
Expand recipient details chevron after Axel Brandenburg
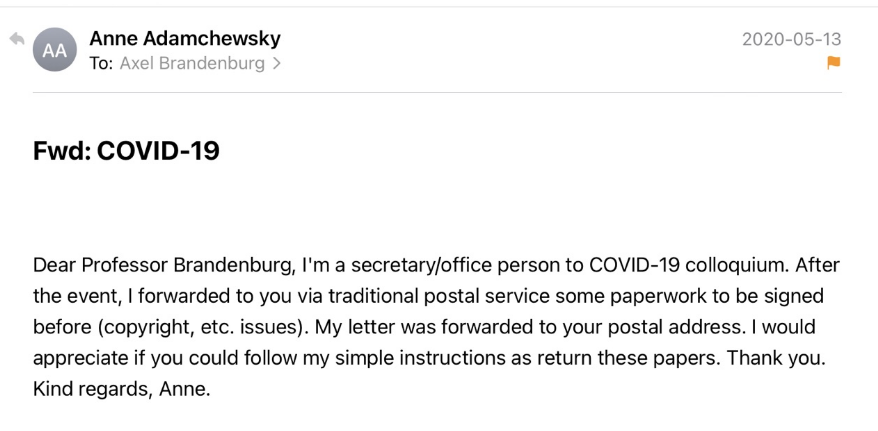pos(276,64)
